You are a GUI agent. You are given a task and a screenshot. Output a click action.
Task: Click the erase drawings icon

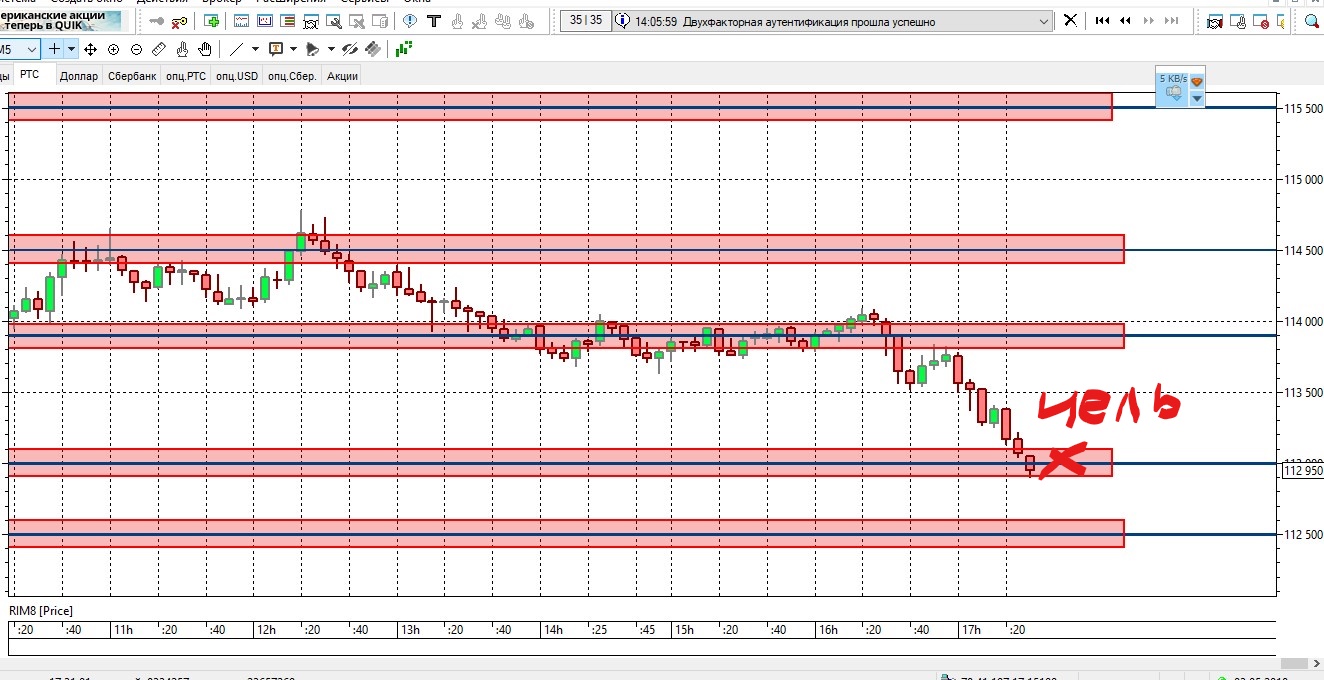click(x=373, y=49)
